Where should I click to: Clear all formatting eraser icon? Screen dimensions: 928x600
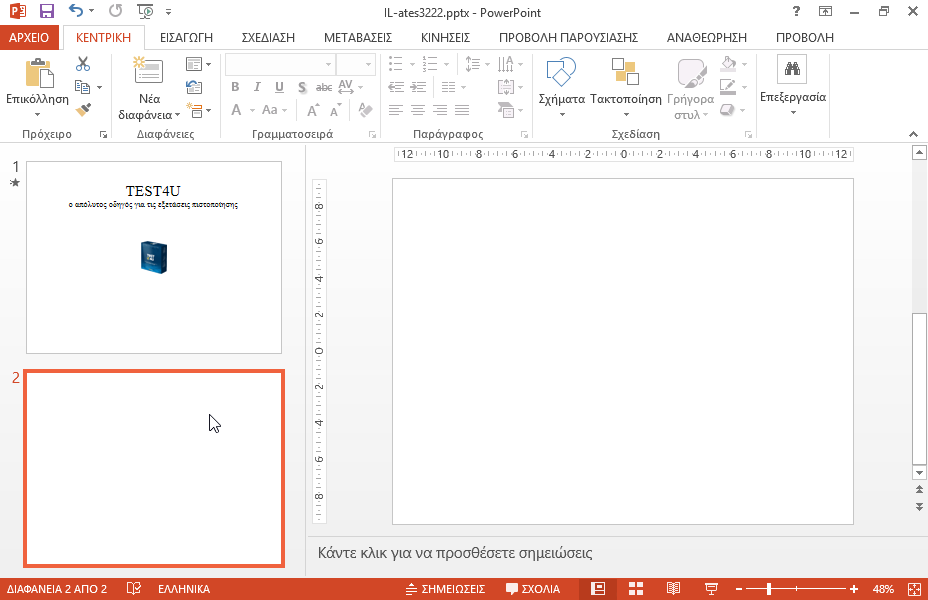[x=365, y=110]
